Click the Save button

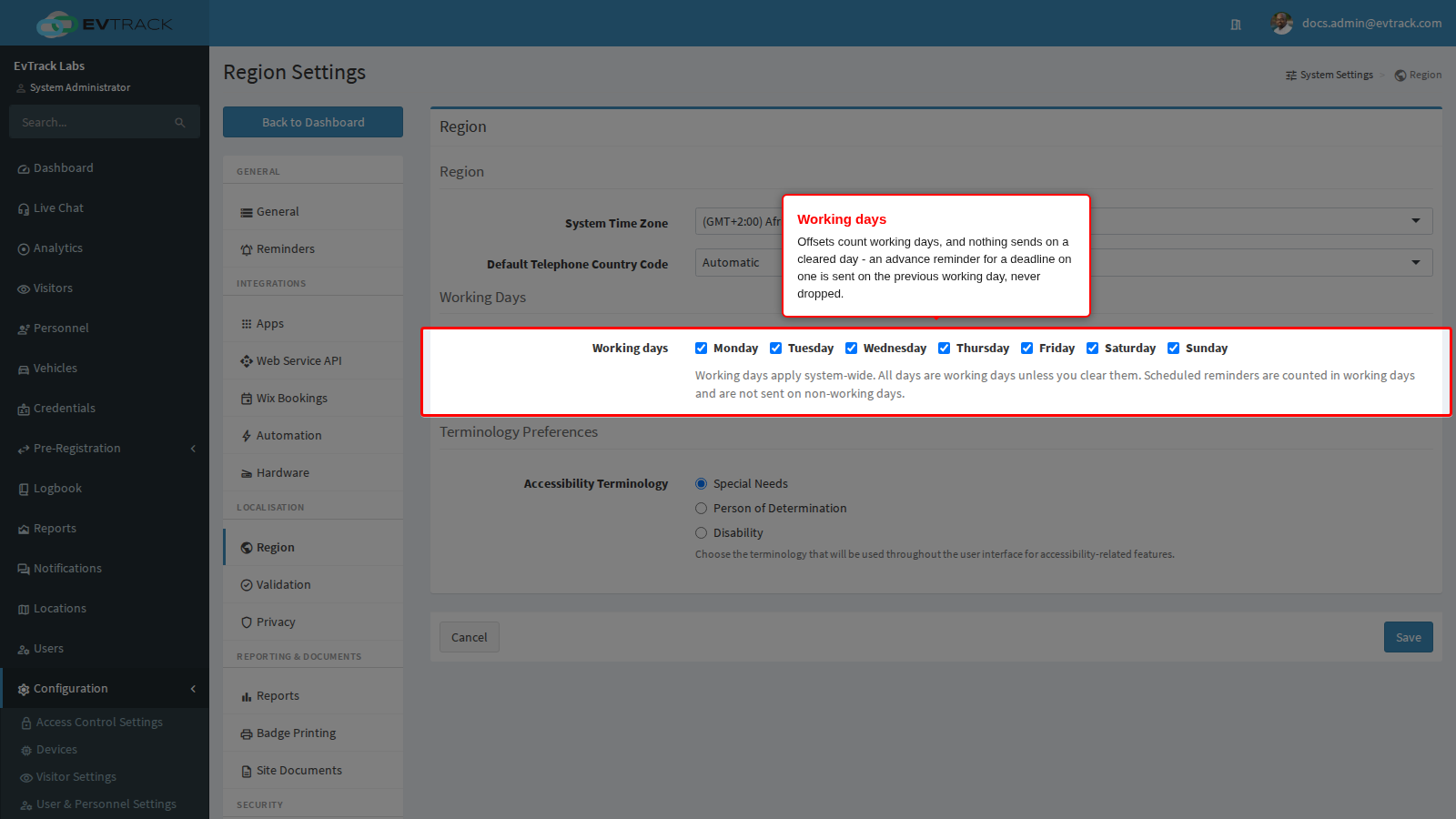(1408, 637)
